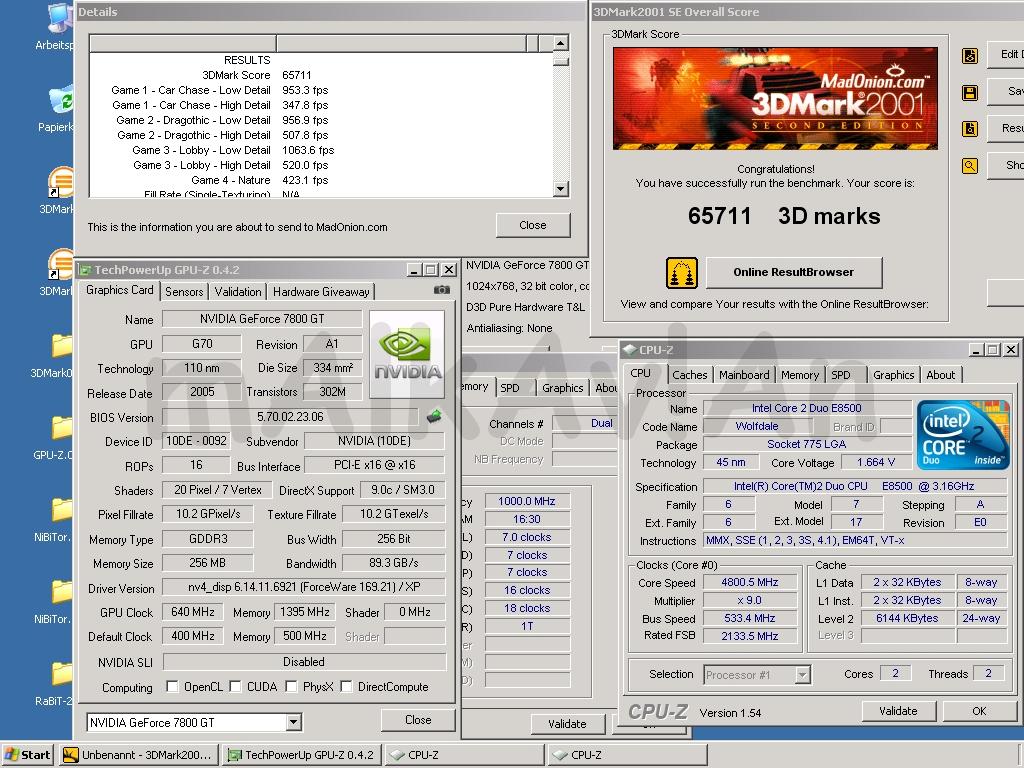Click the GPU Clock value 640 MHz
Viewport: 1024px width, 768px height.
point(192,612)
